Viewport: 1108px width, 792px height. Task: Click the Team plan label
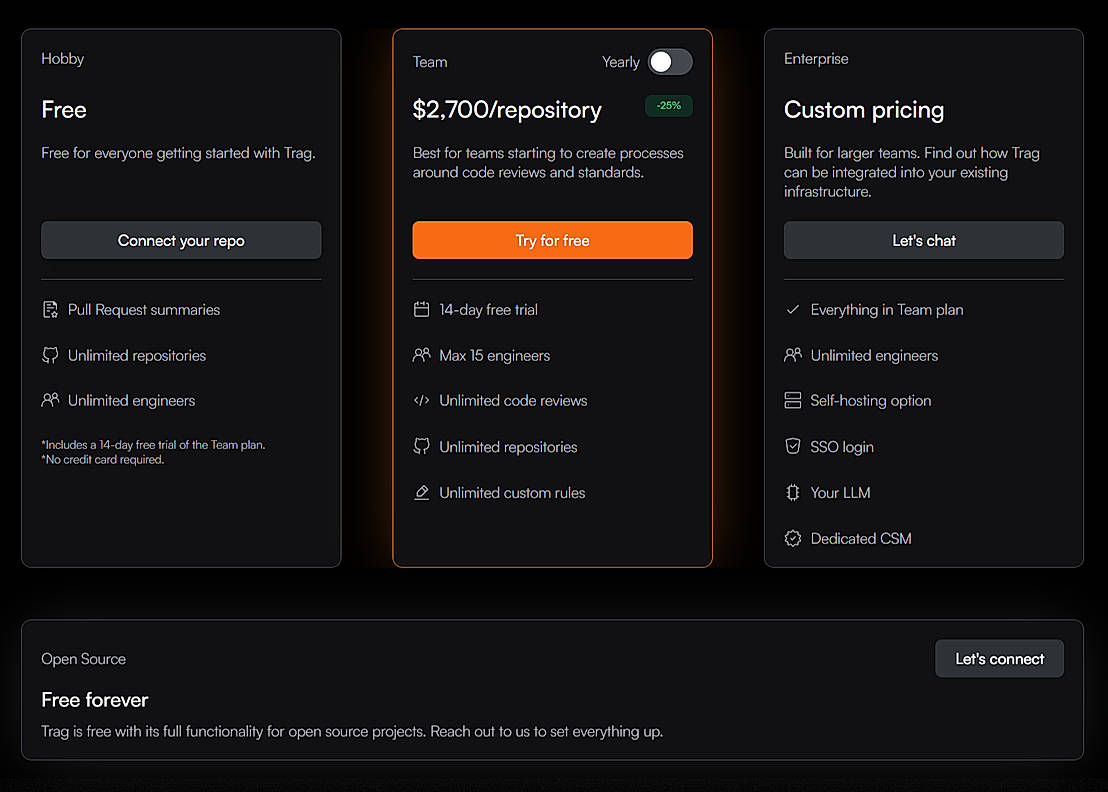pyautogui.click(x=430, y=62)
